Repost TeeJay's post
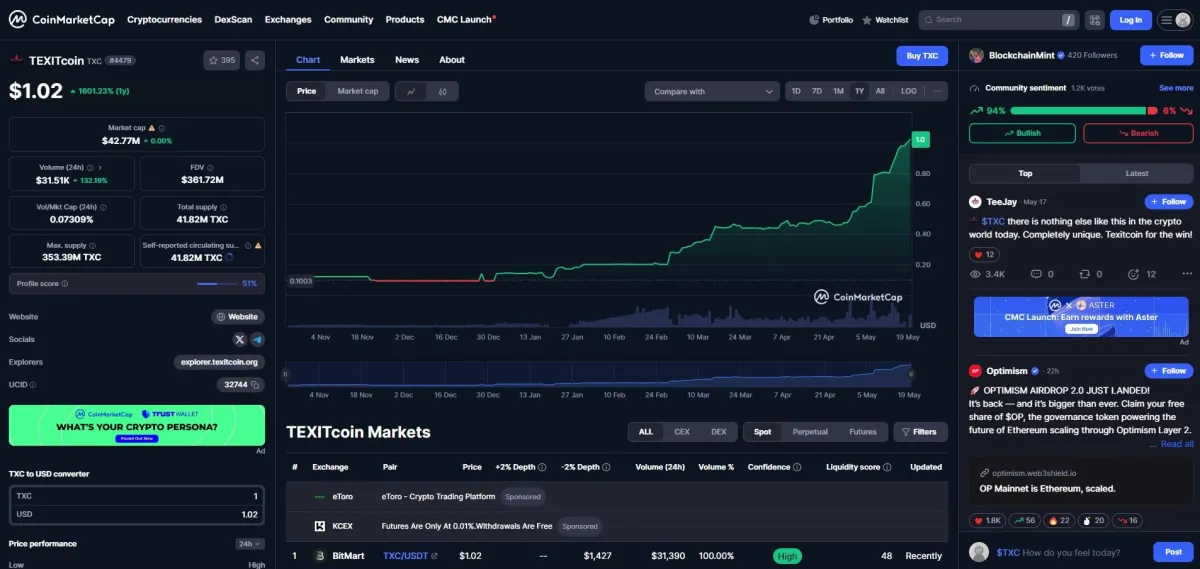This screenshot has height=569, width=1200. point(1091,274)
